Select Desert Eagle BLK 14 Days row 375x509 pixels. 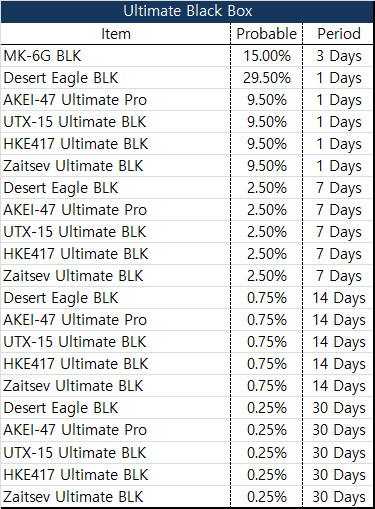[x=187, y=298]
